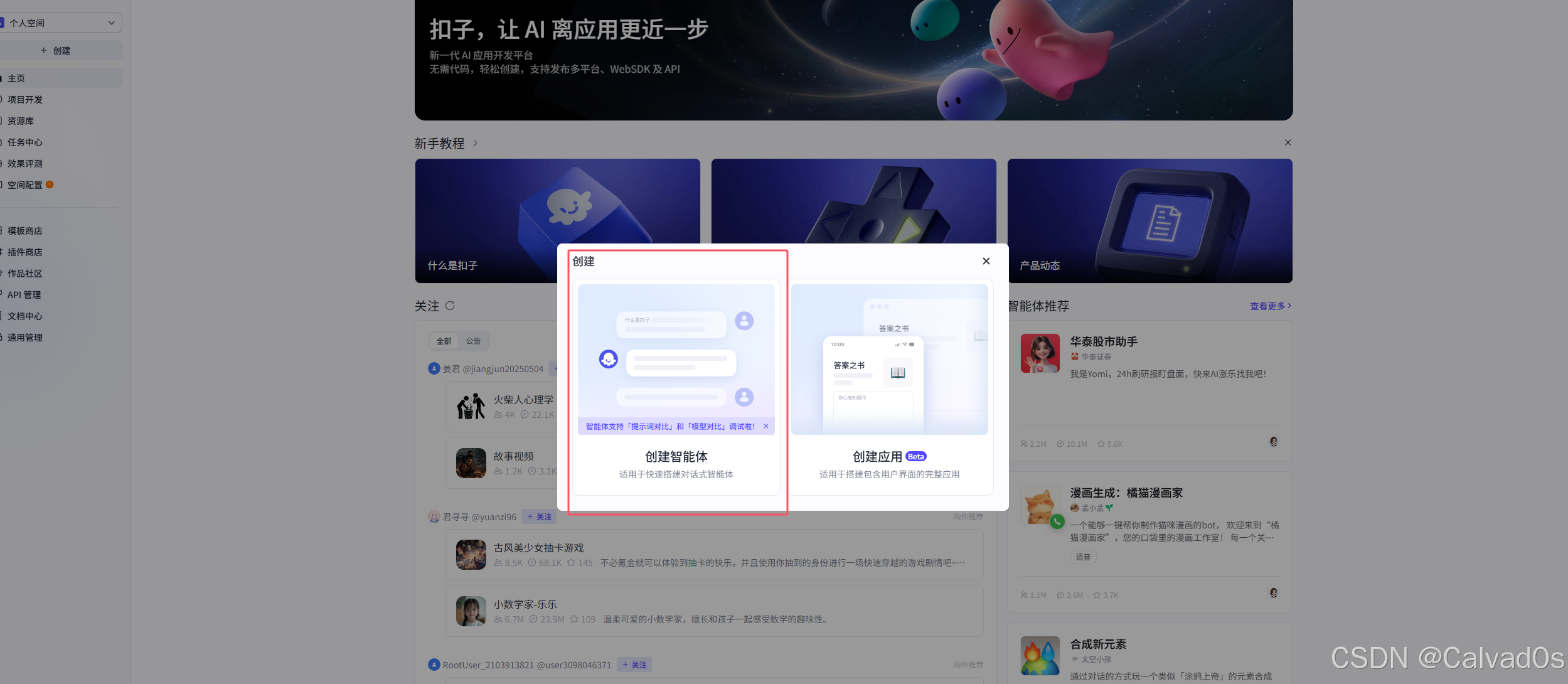
Task: Close the 创建 dialog with X
Action: [986, 261]
